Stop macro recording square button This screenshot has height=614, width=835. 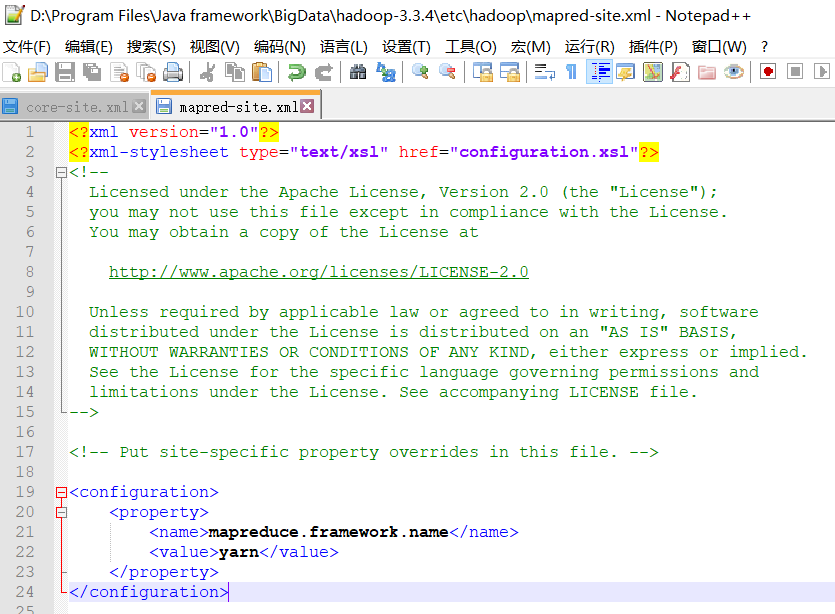pos(795,72)
